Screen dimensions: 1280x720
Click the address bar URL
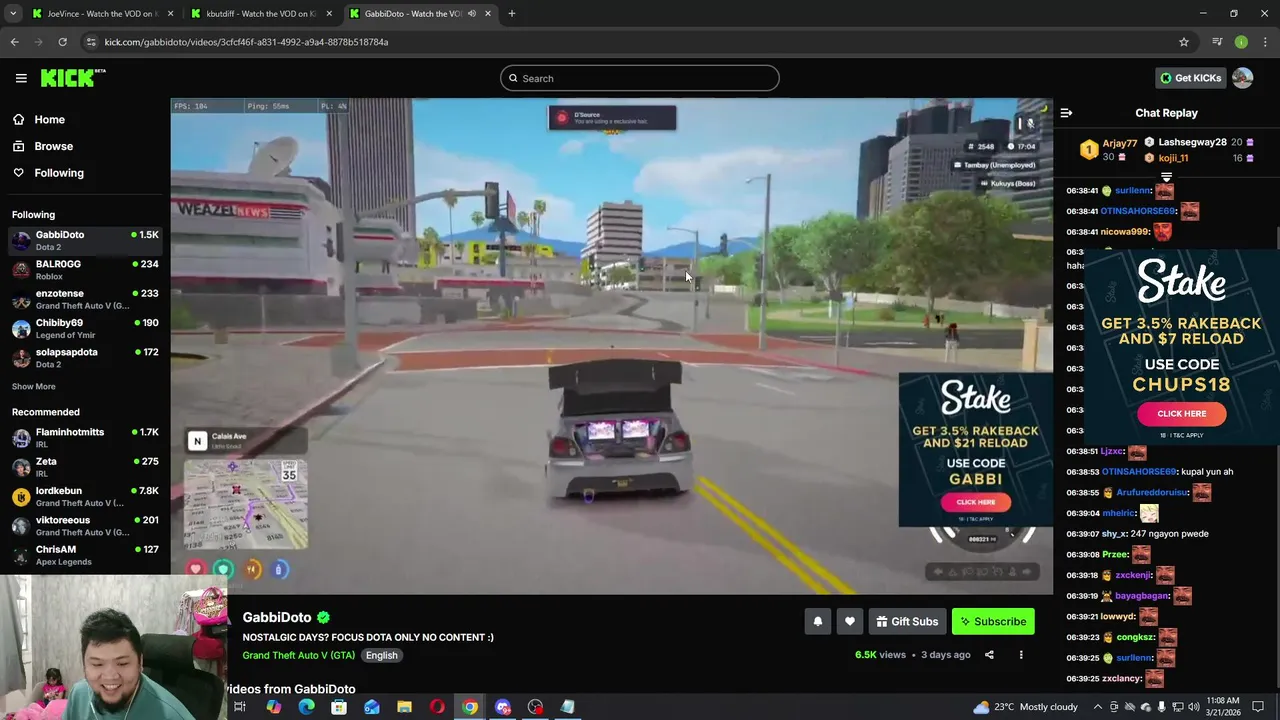[246, 42]
